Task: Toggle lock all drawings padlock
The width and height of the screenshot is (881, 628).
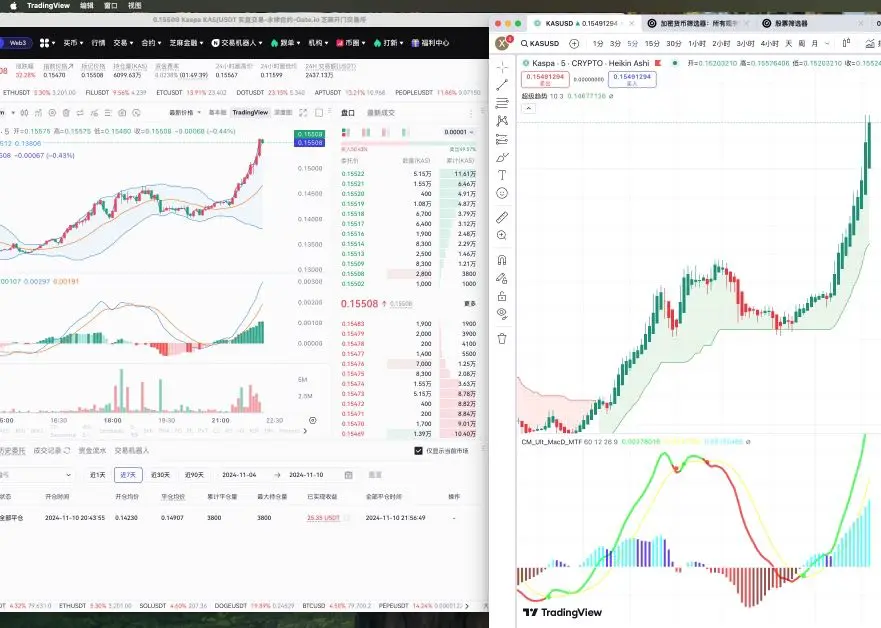Action: tap(502, 296)
